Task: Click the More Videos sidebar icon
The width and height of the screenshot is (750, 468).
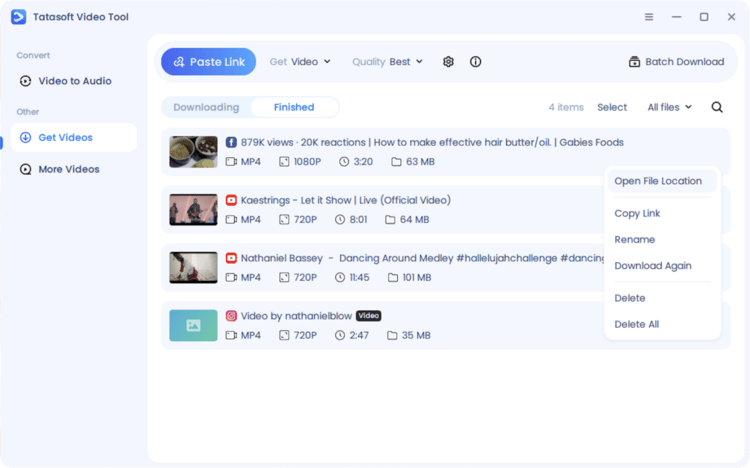Action: 25,169
